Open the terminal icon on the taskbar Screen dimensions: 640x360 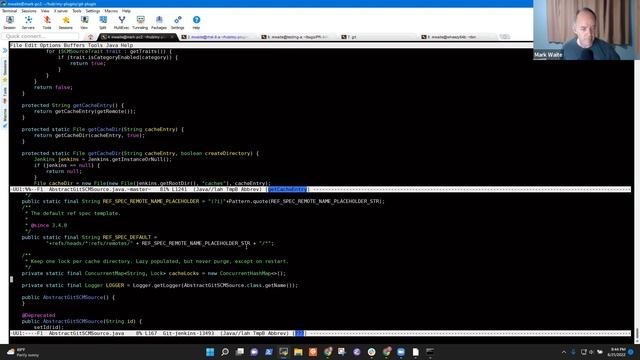coord(430,352)
